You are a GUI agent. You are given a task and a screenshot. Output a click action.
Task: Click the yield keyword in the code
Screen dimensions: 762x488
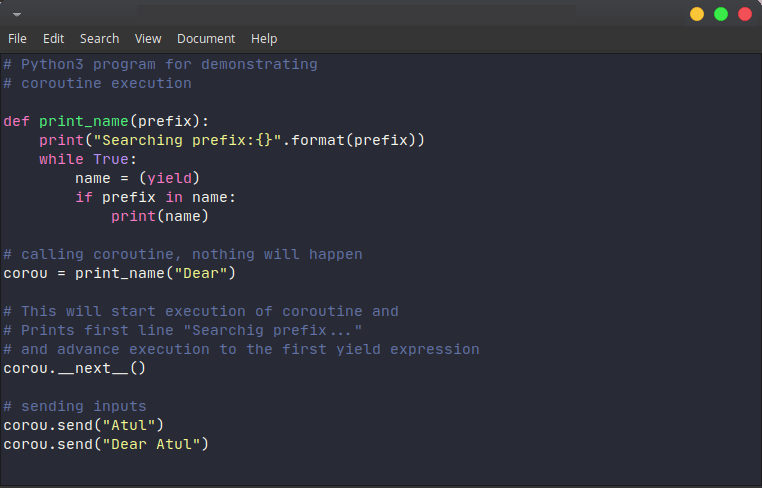pos(170,178)
